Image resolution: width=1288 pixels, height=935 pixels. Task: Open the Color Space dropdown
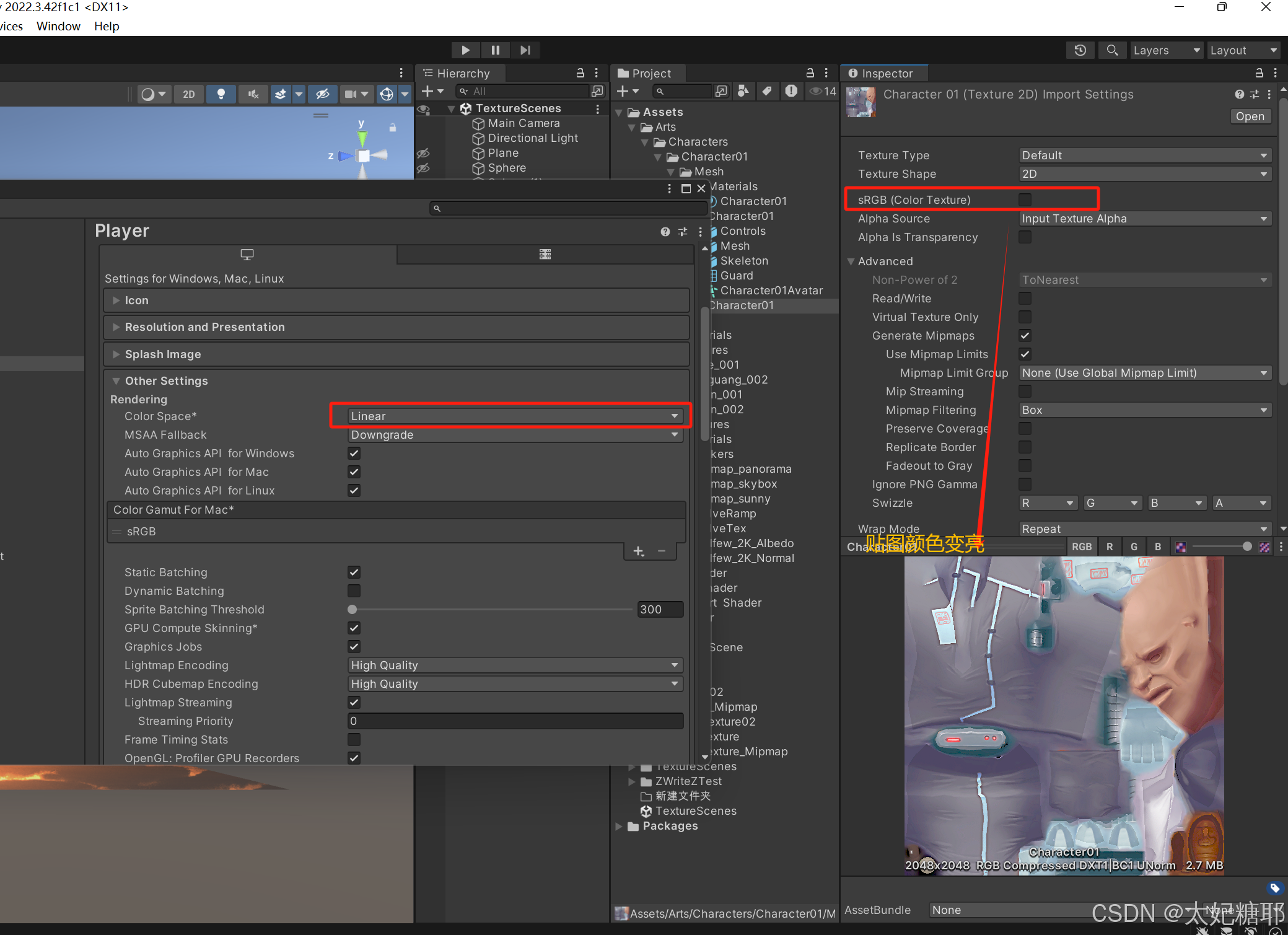(514, 416)
